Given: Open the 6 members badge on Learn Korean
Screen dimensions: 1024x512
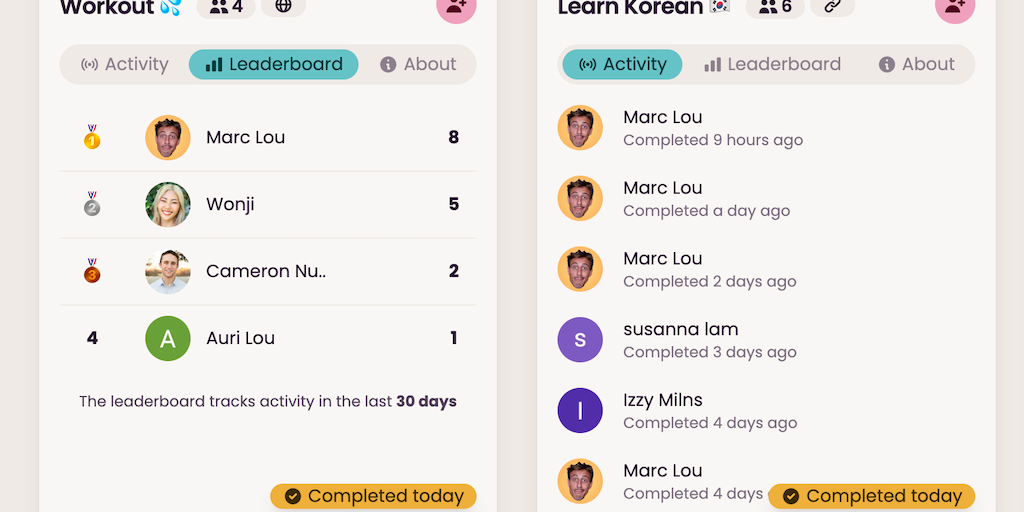Looking at the screenshot, I should pyautogui.click(x=775, y=7).
